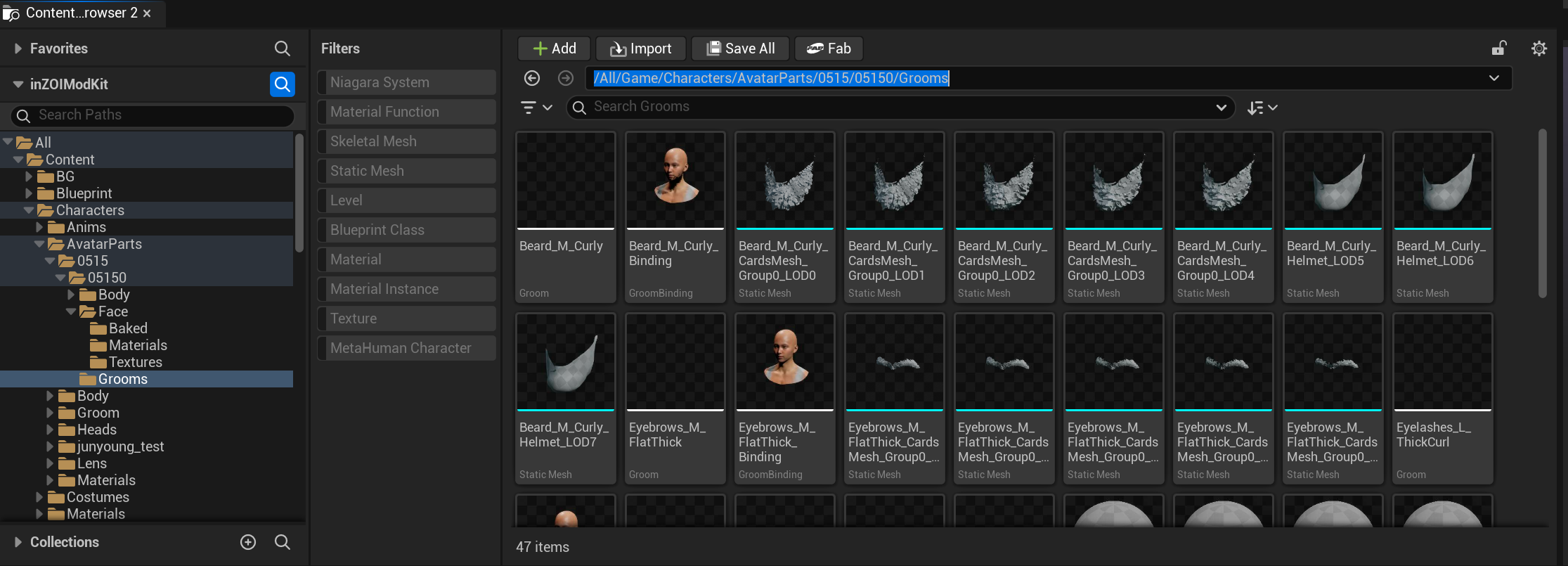Toggle the content browser lock icon
Image resolution: width=1568 pixels, height=566 pixels.
pos(1499,48)
